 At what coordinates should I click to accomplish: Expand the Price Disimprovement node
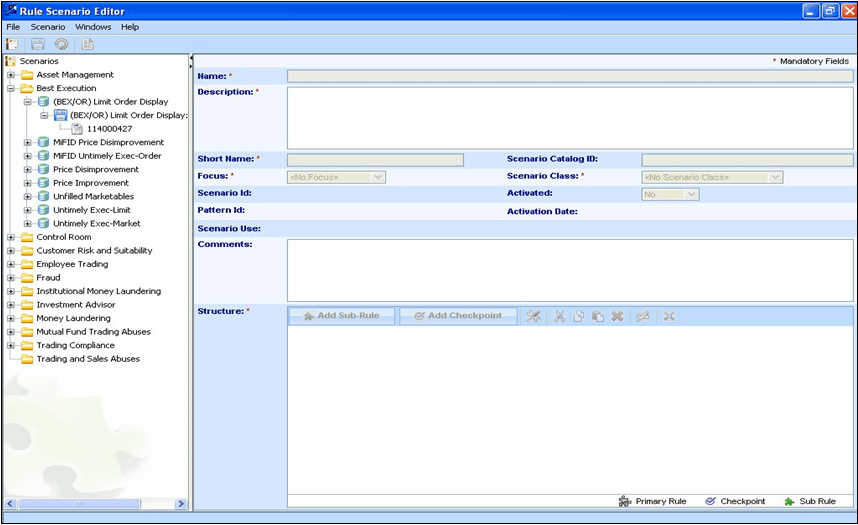click(27, 170)
